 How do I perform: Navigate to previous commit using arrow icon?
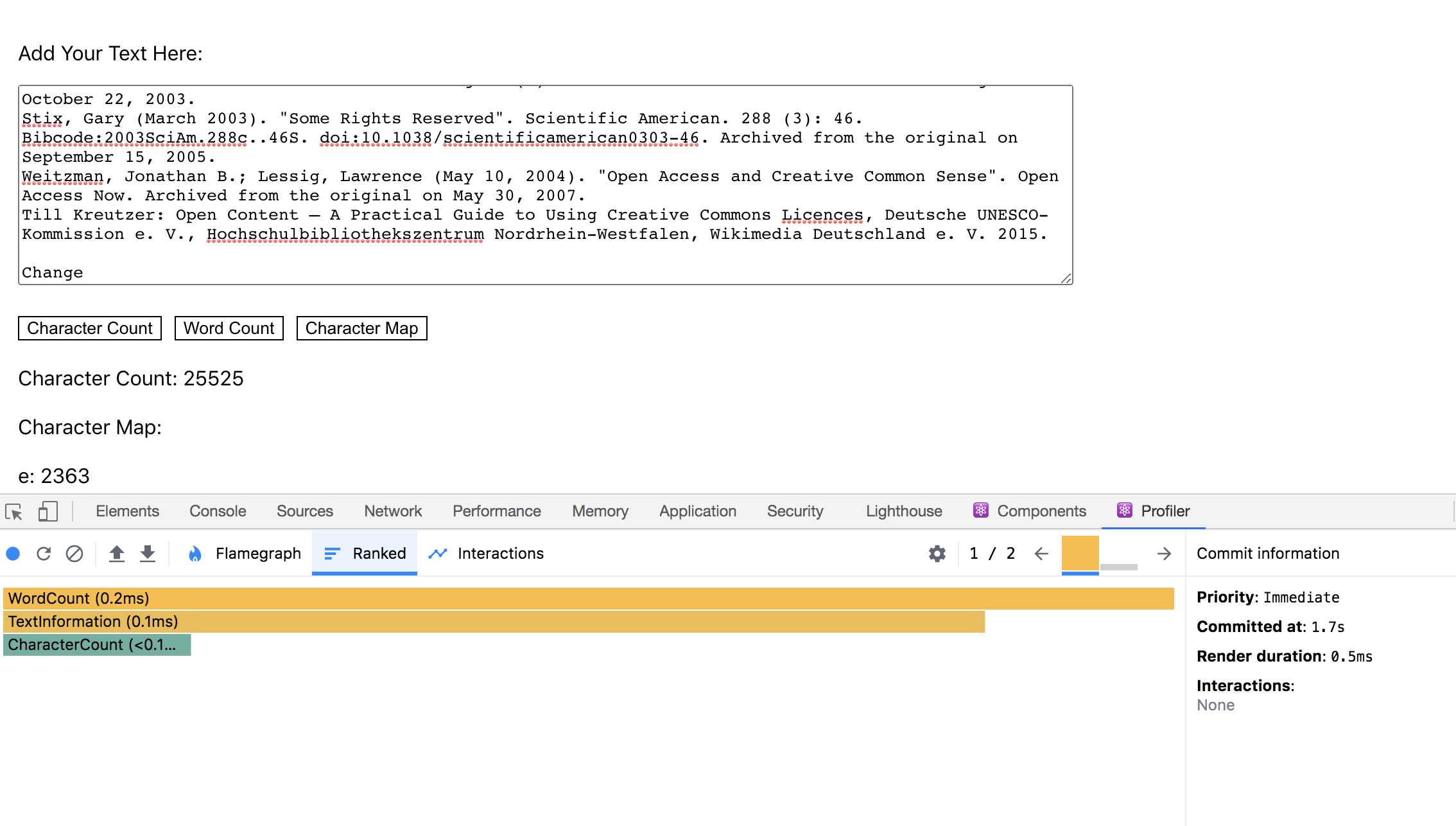1040,553
